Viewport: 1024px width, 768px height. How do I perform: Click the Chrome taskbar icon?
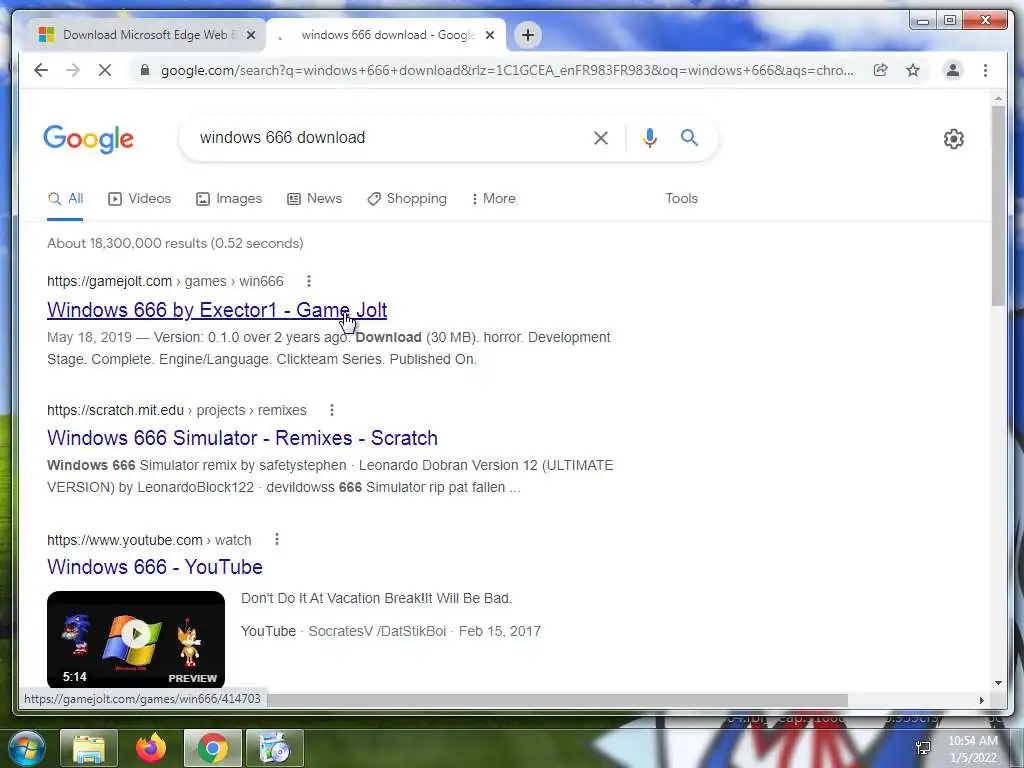[x=213, y=748]
